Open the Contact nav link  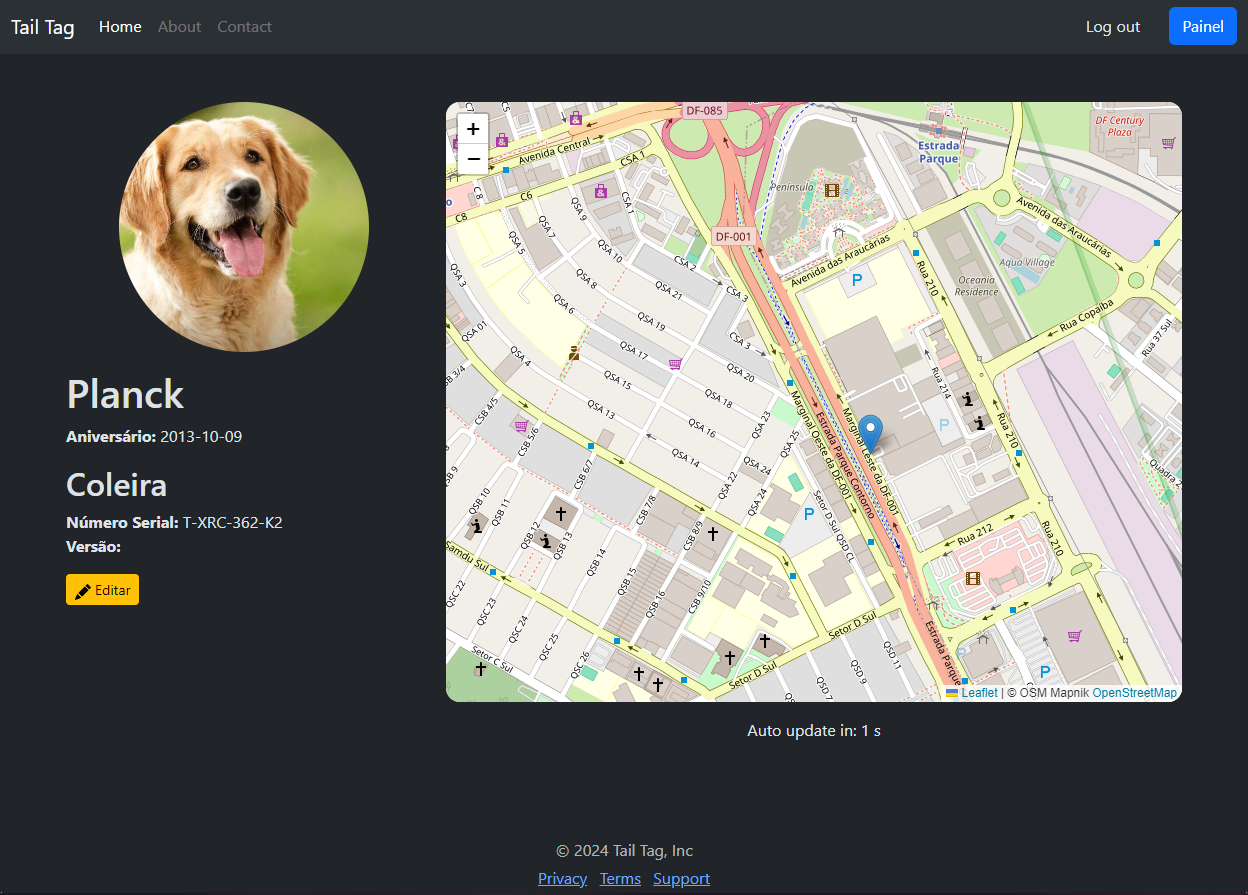click(244, 27)
